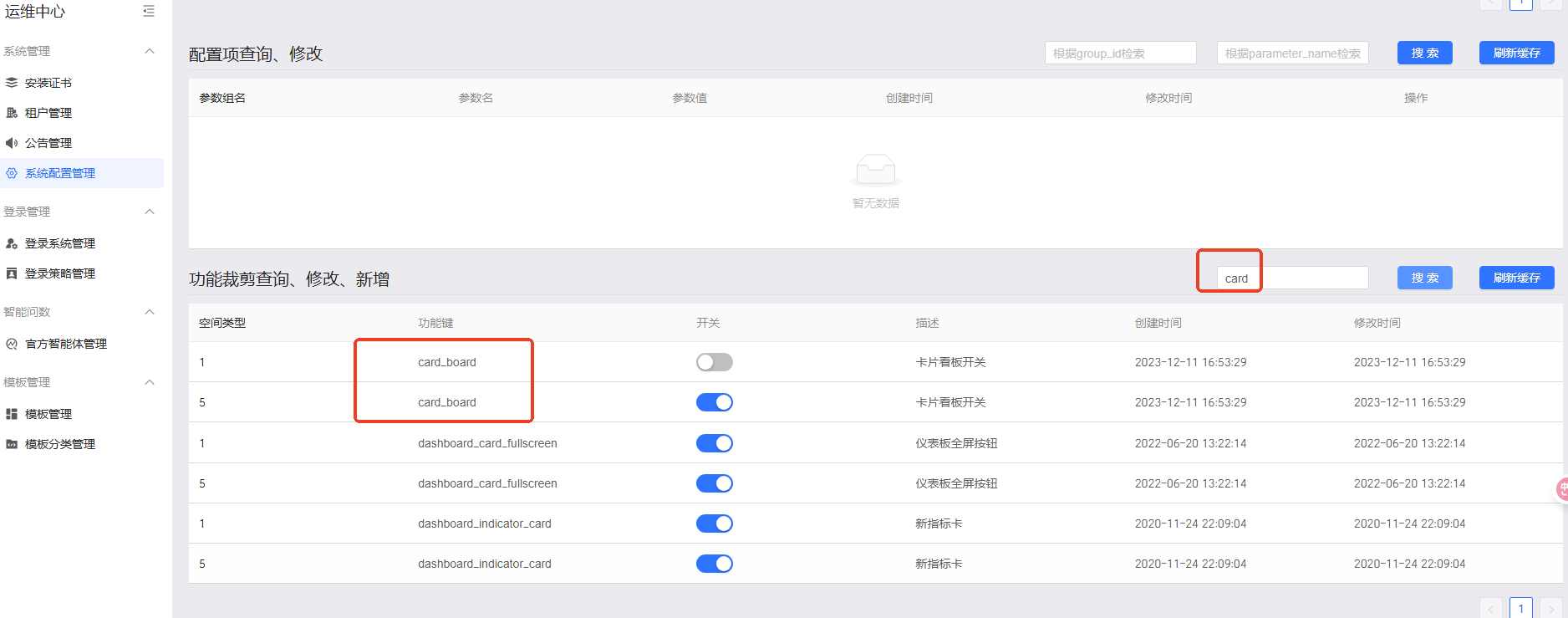Open 模板分类管理 menu item
Viewport: 1568px width, 618px height.
[60, 444]
